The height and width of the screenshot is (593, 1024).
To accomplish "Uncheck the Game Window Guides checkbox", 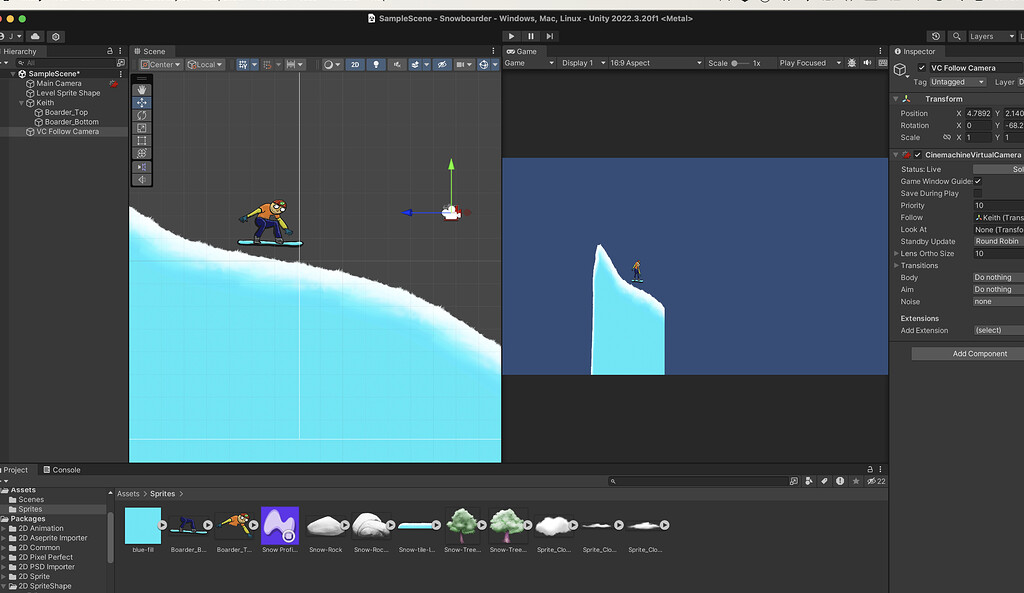I will click(978, 181).
